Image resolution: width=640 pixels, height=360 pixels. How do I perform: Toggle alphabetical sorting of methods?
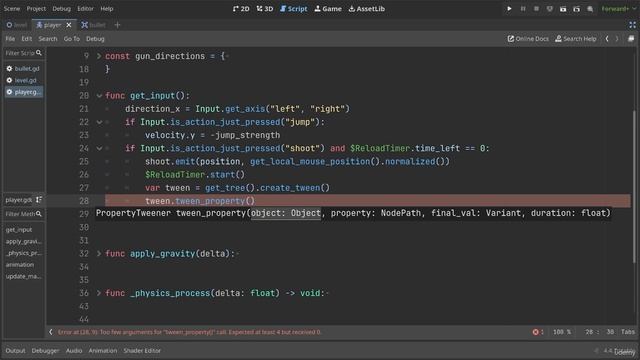pos(39,200)
